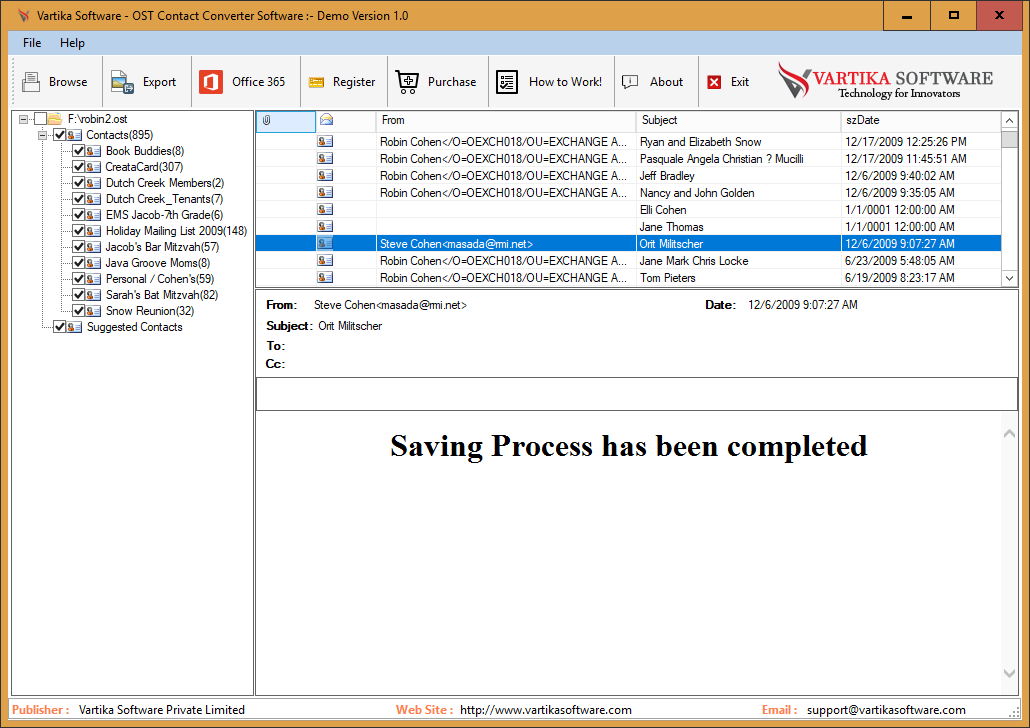Select the Orit Militscher highlighted row
The image size is (1030, 728).
(x=628, y=244)
